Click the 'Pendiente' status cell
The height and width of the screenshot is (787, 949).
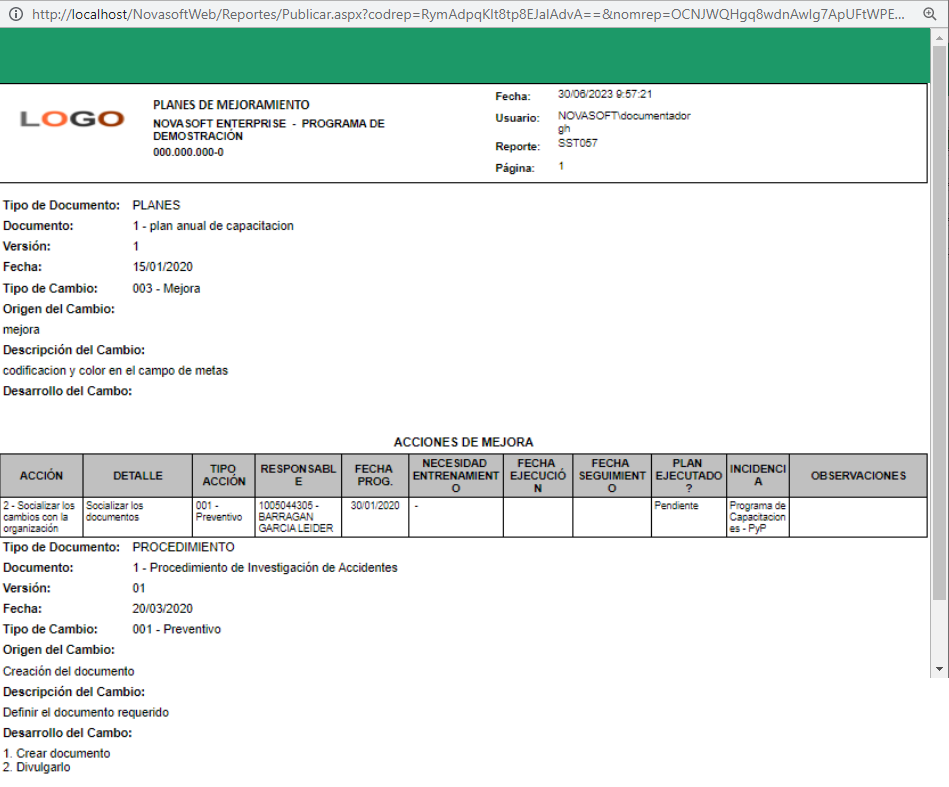[x=689, y=517]
